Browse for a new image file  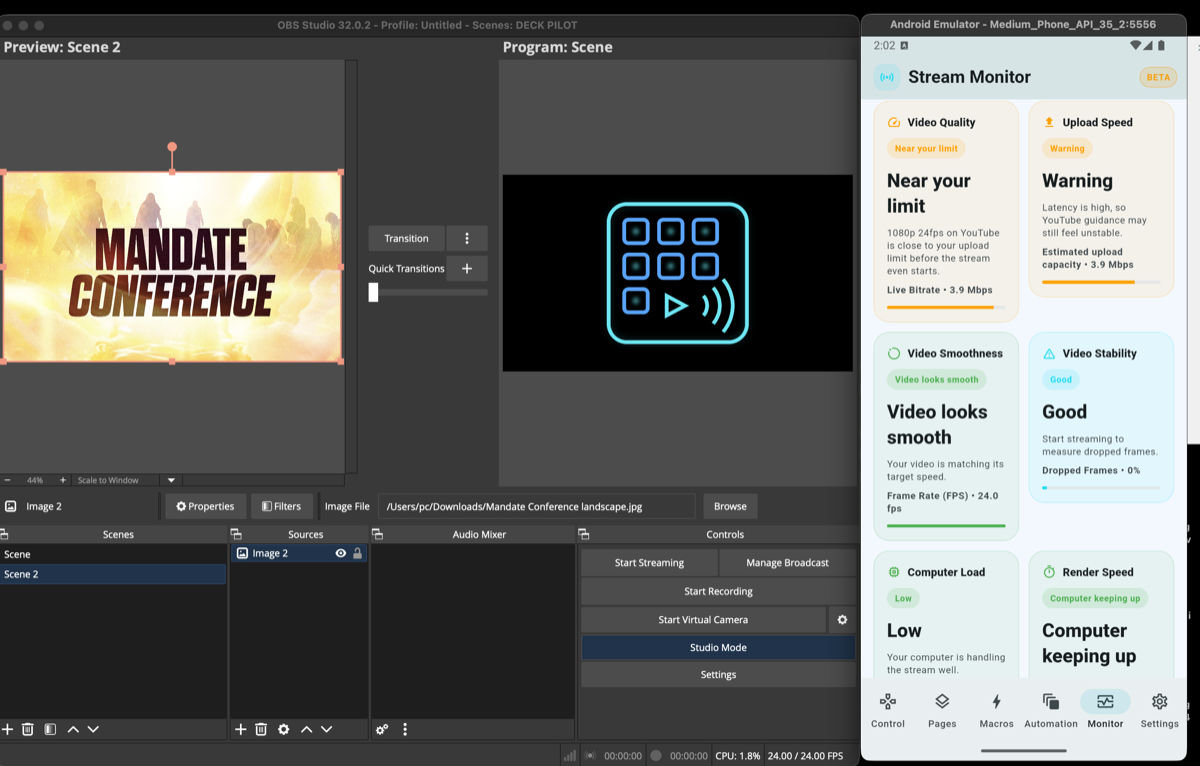(x=729, y=506)
